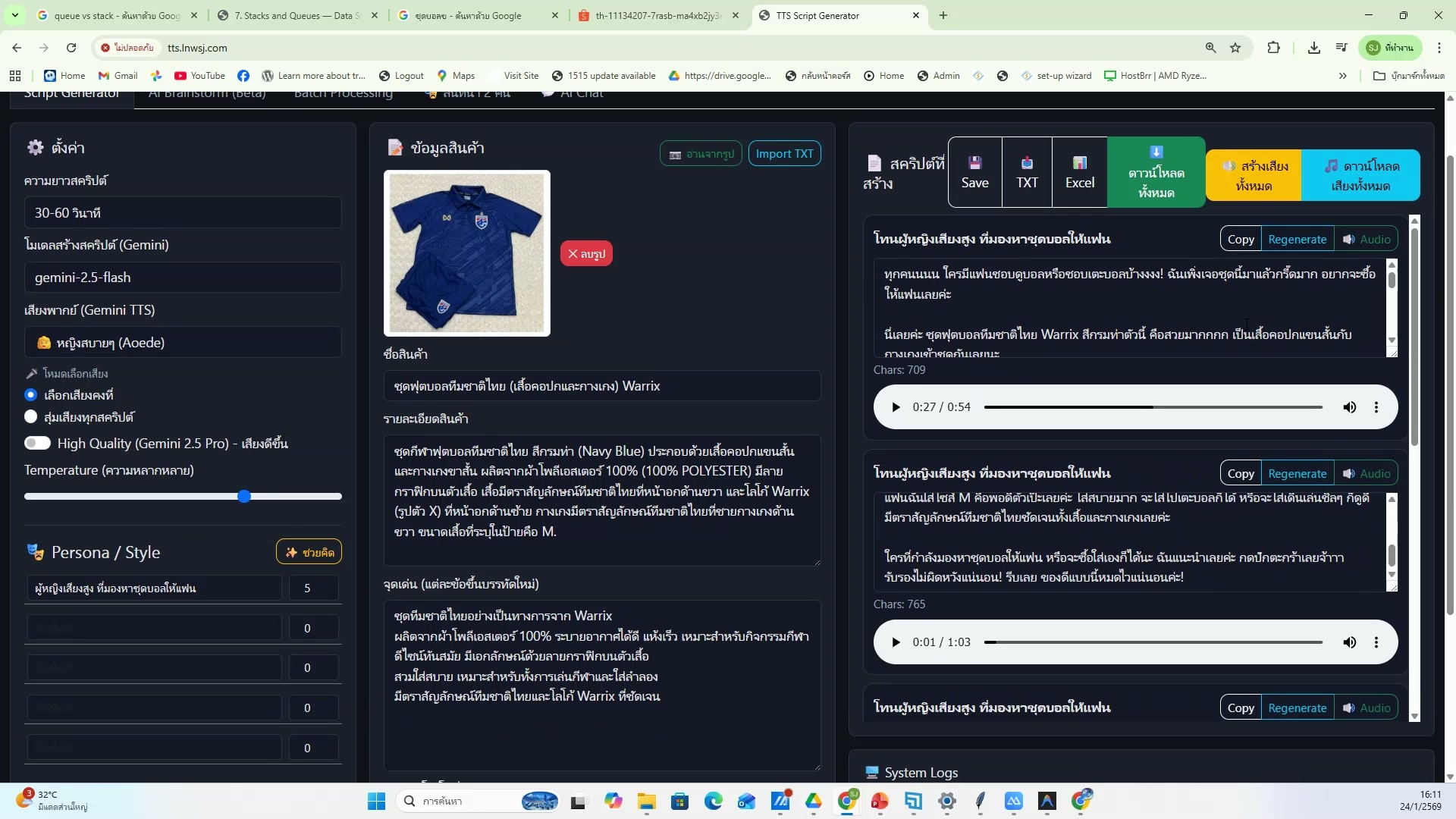
Task: Enable High Quality (Gemini 2.5 Pro) toggle
Action: (38, 443)
